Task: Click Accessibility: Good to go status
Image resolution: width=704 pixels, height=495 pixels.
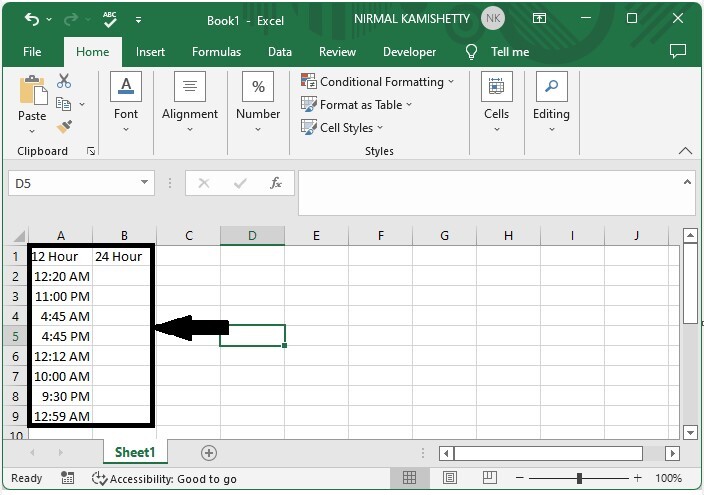Action: (164, 479)
